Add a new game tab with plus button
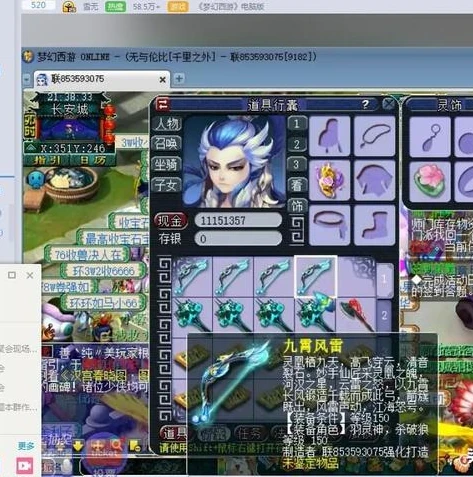This screenshot has width=473, height=477. tap(179, 79)
